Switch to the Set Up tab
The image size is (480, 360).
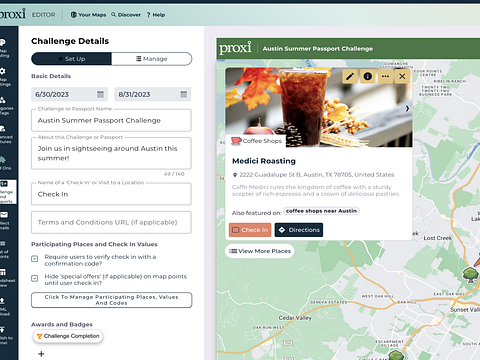71,59
